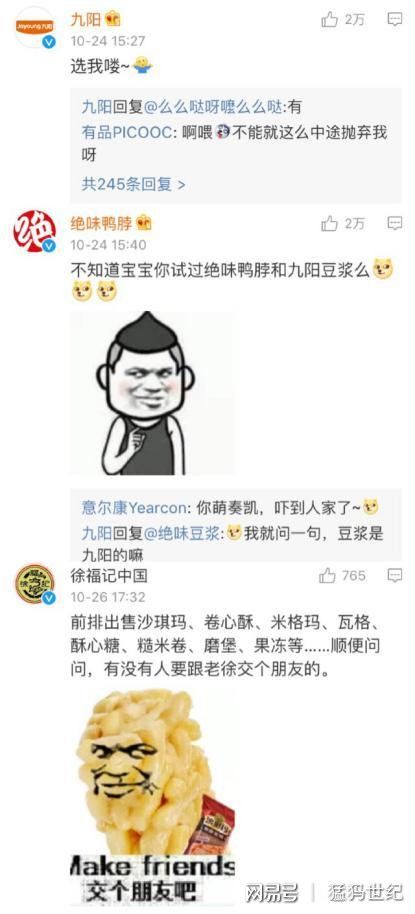Screen dimensions: 415x914
Task: Reply to the 绝味鸭脖 comment
Action: 395,223
